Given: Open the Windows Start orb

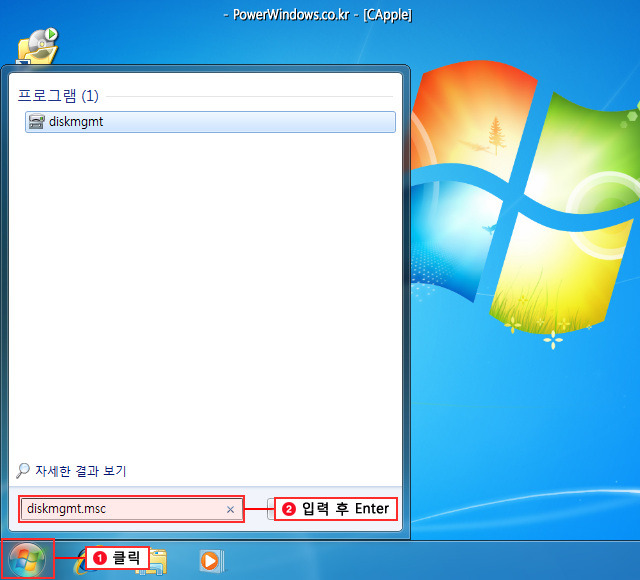Looking at the screenshot, I should click(x=27, y=559).
